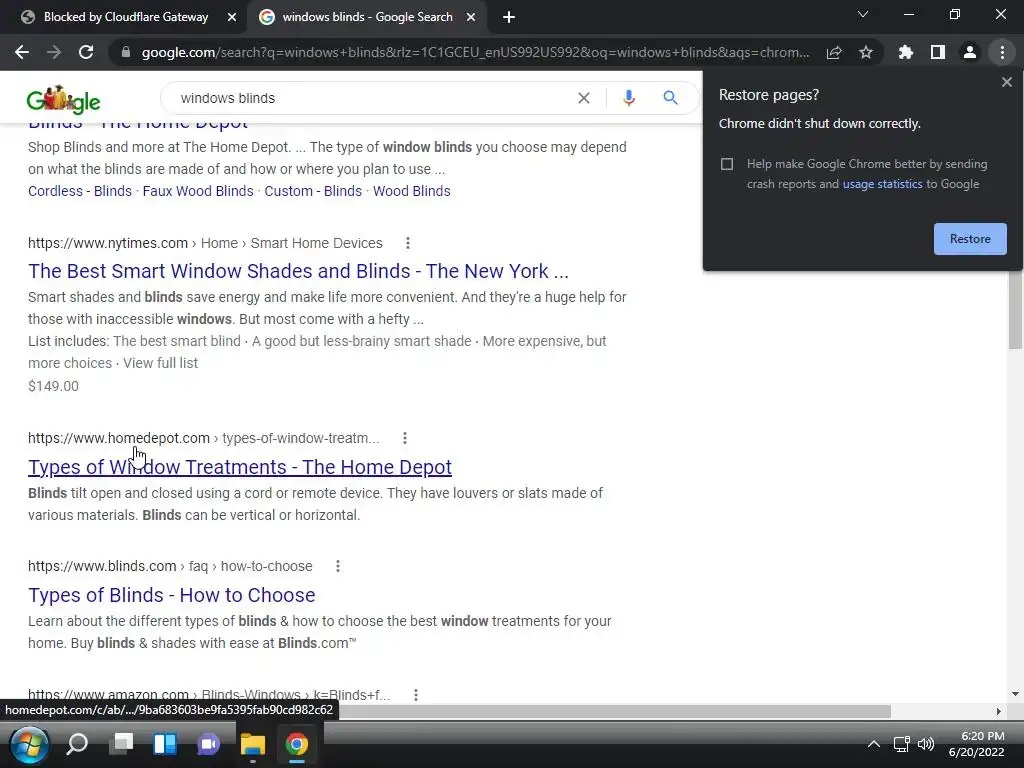
Task: Open Task View on the taskbar
Action: pyautogui.click(x=122, y=744)
